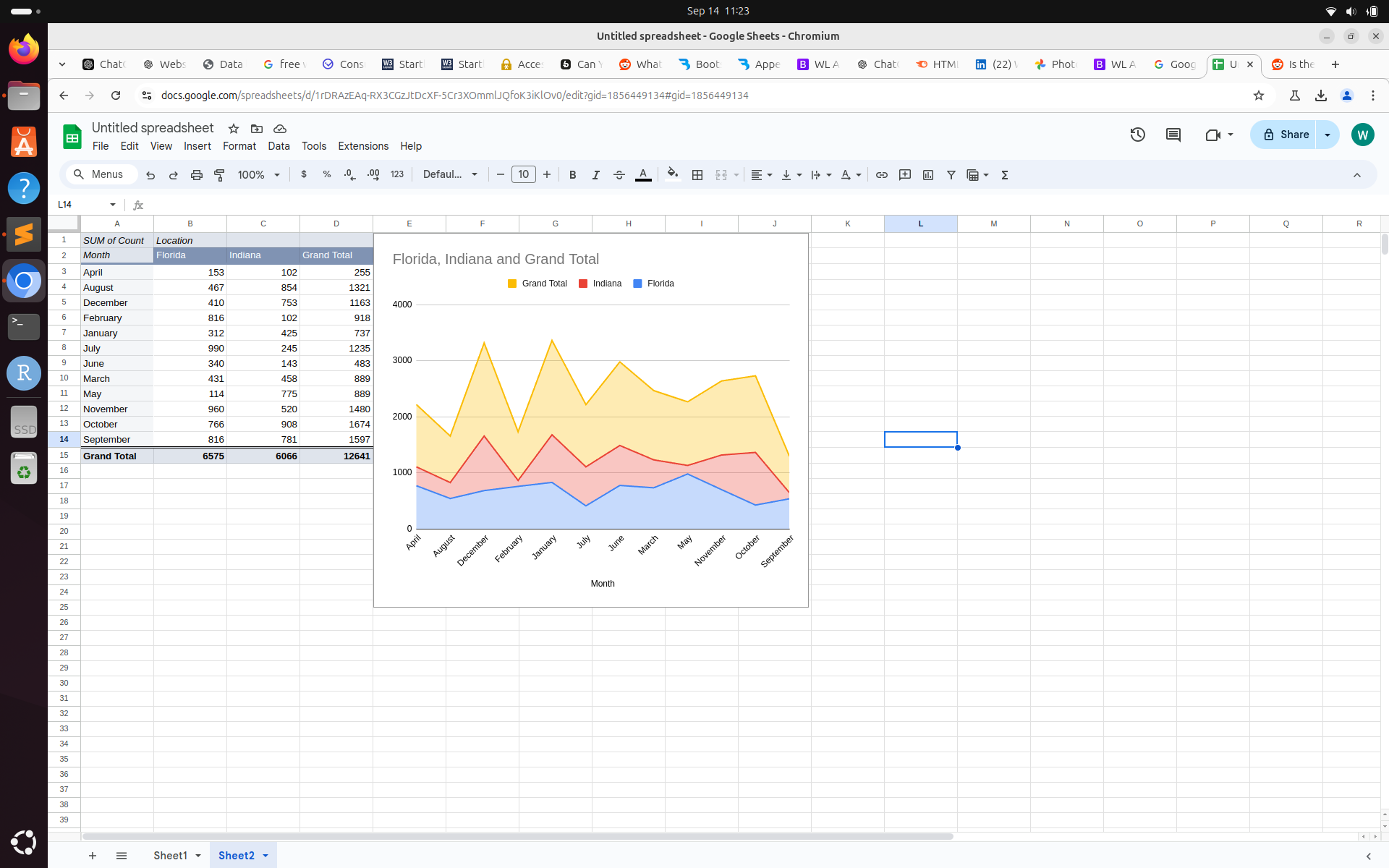Open version history clock icon
Screen dimensions: 1389x868
click(1137, 135)
